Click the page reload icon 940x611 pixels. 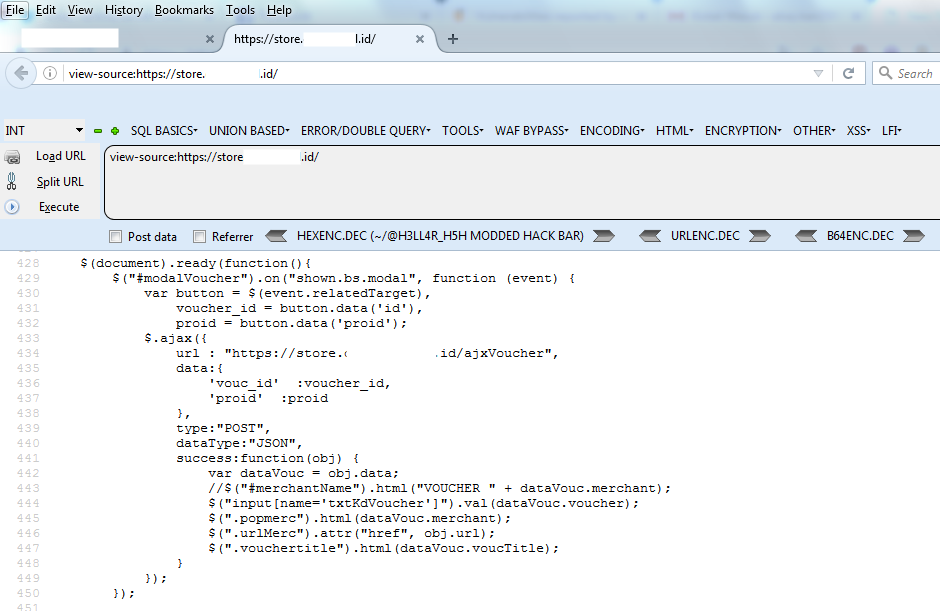point(847,72)
